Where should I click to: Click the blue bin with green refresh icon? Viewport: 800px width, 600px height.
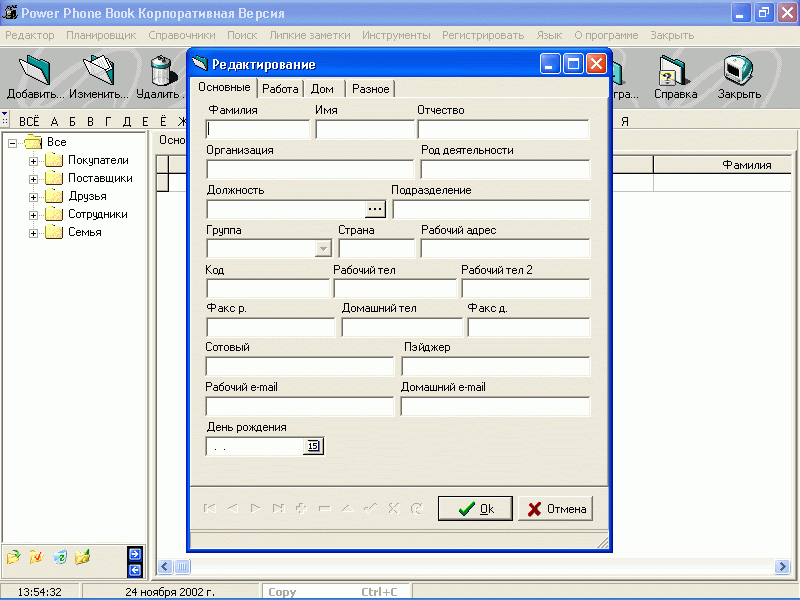tap(59, 557)
